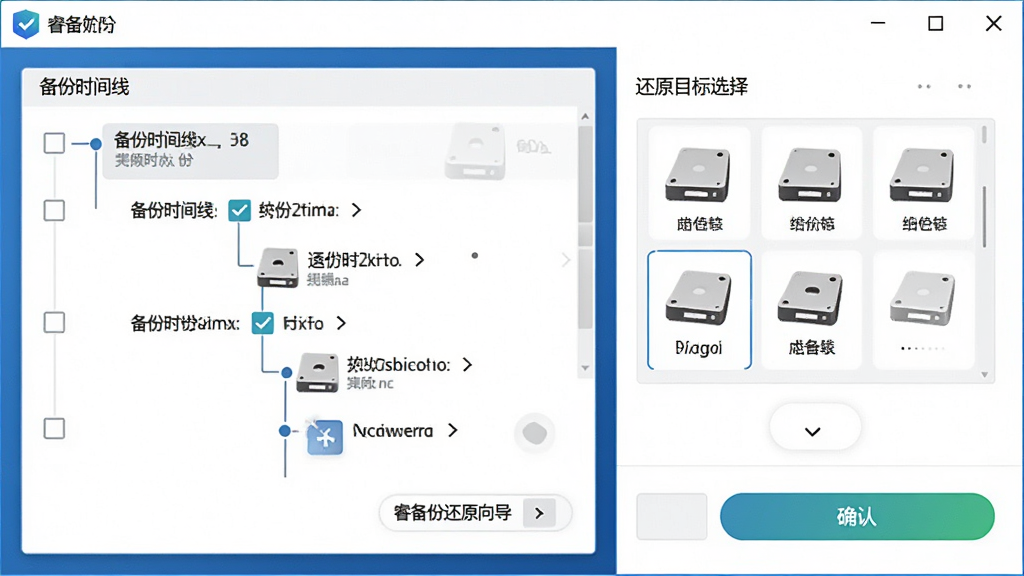Choose the third disk in top row of targets
Image resolution: width=1024 pixels, height=576 pixels.
[923, 183]
